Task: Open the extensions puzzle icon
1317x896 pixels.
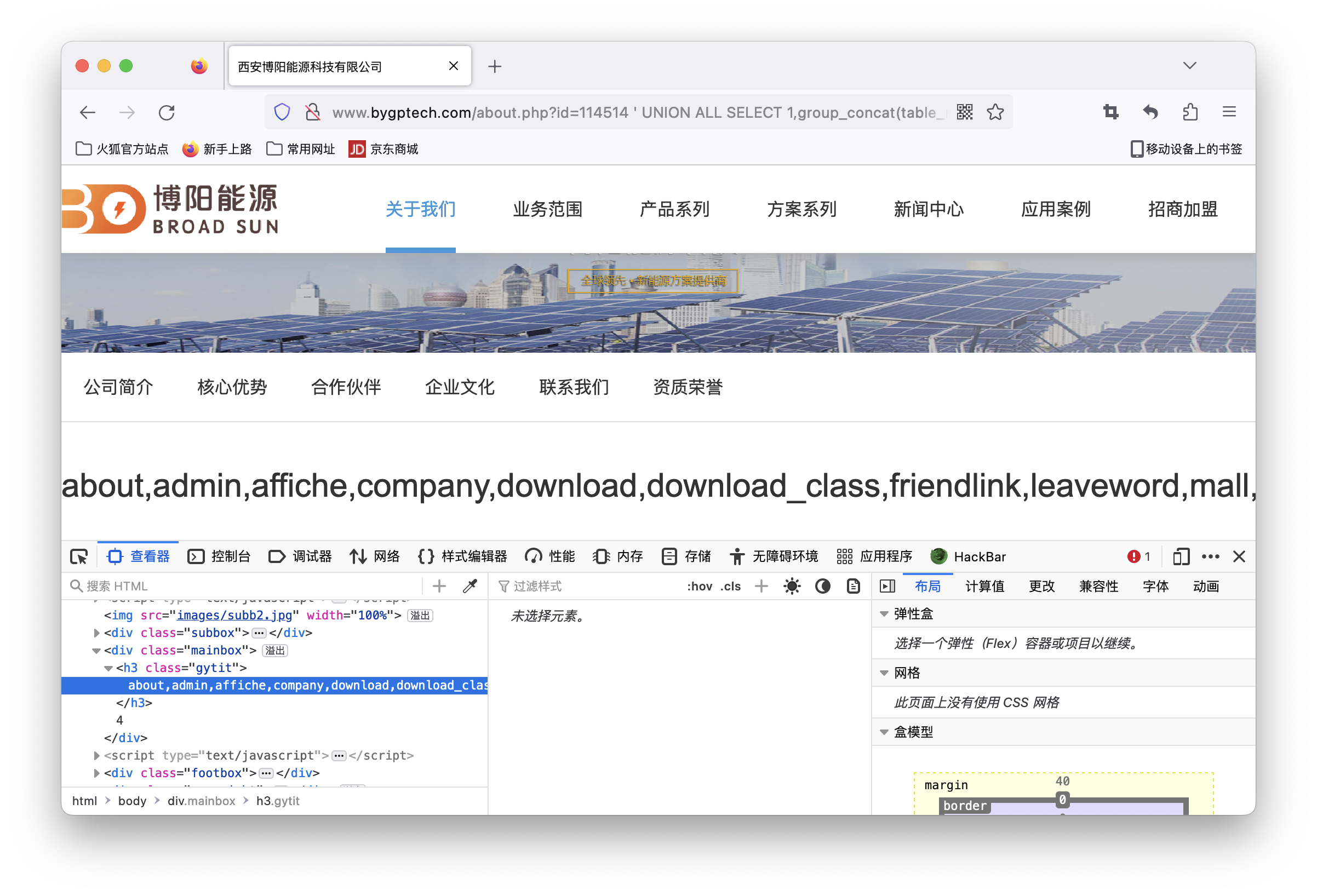Action: click(1190, 112)
